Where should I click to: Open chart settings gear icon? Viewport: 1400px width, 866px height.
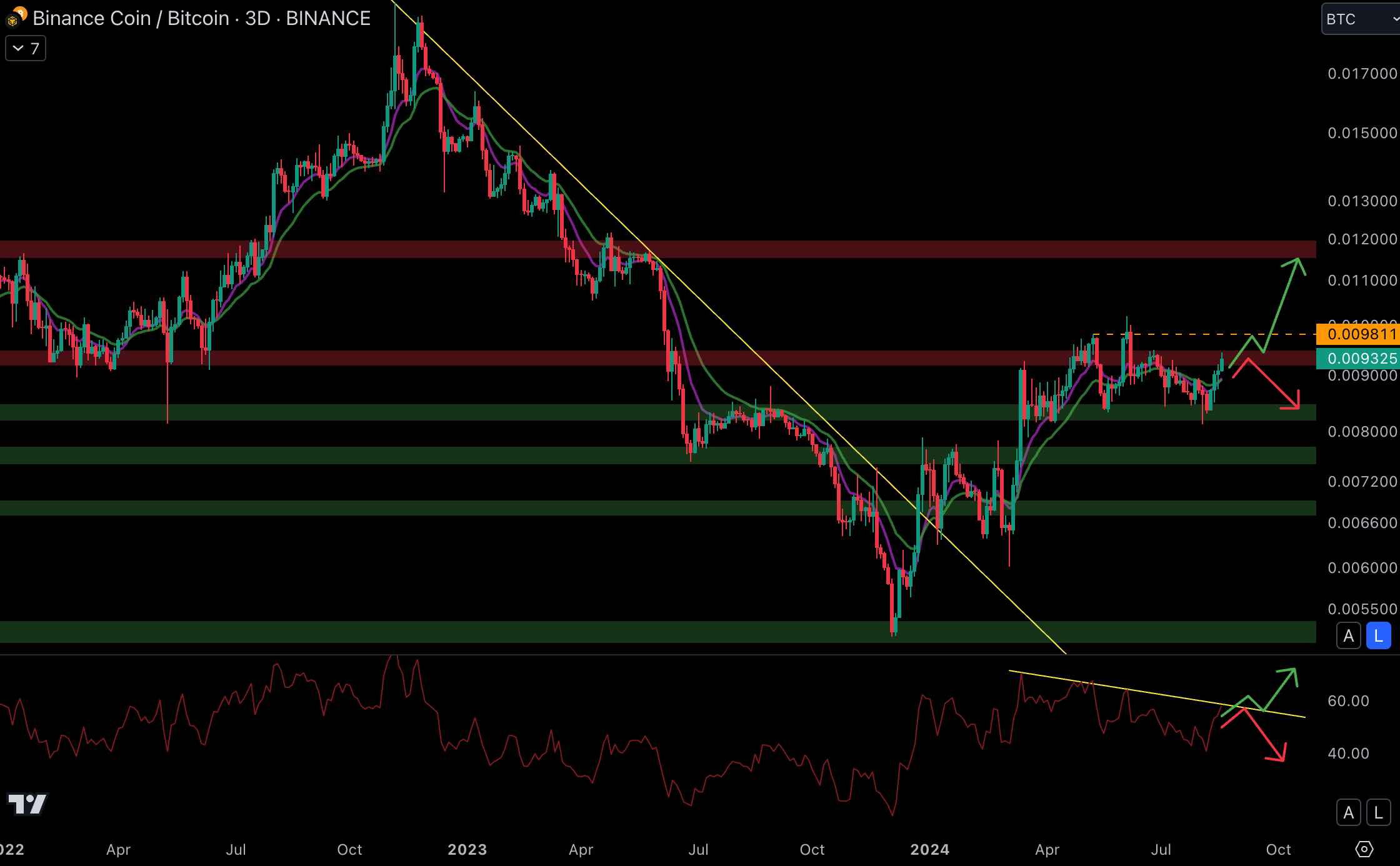1364,849
